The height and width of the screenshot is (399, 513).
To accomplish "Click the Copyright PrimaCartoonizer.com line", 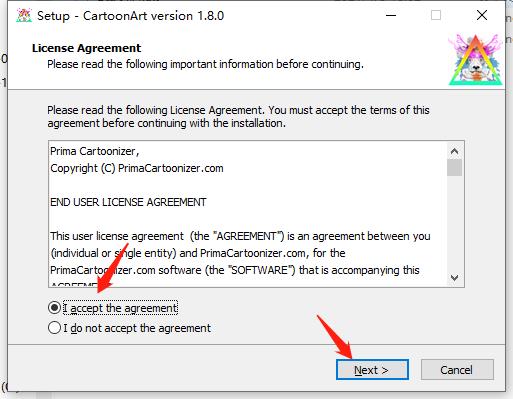I will [x=137, y=168].
